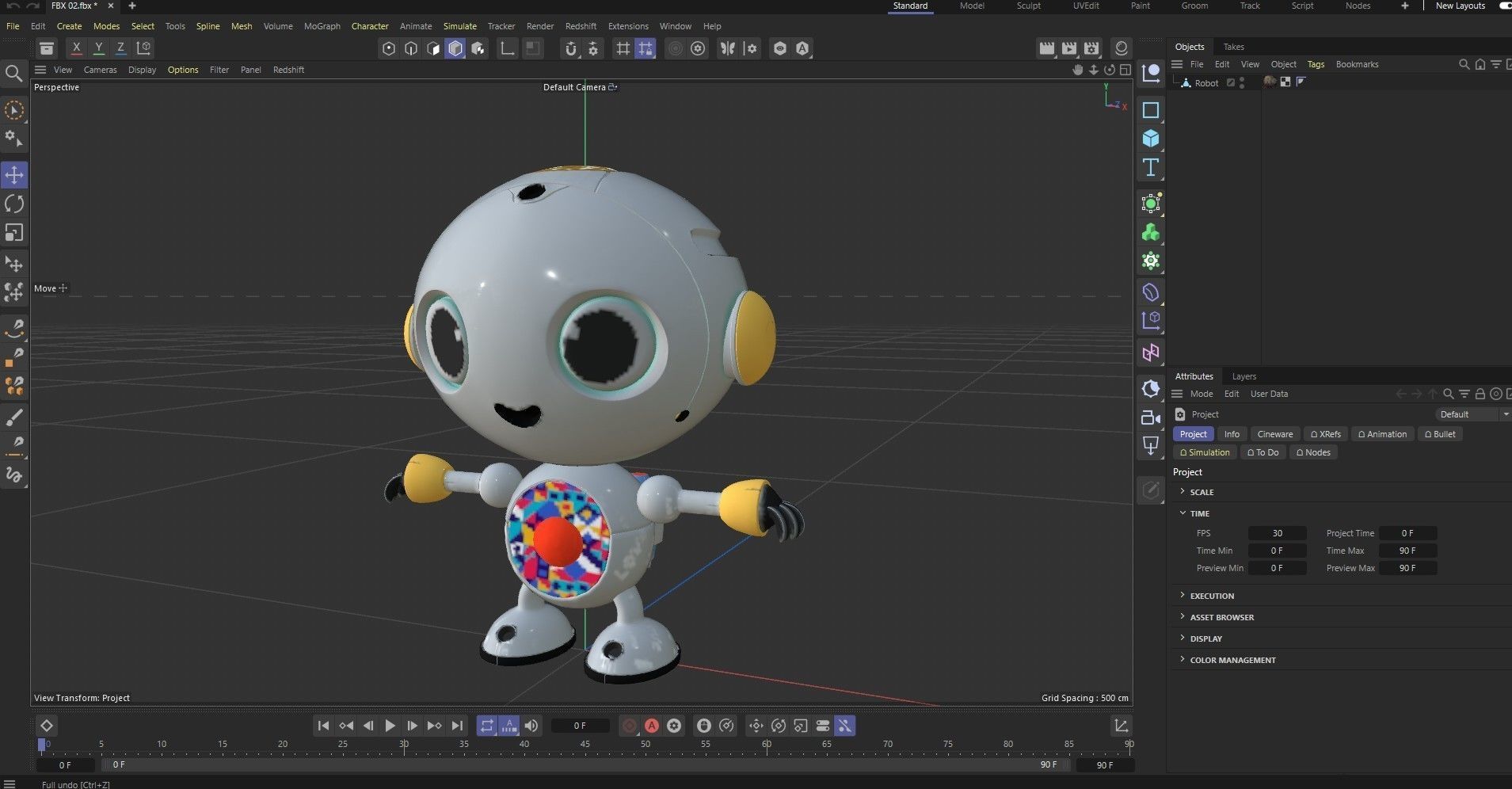Open the Animation project tab
The height and width of the screenshot is (789, 1512).
(1382, 434)
